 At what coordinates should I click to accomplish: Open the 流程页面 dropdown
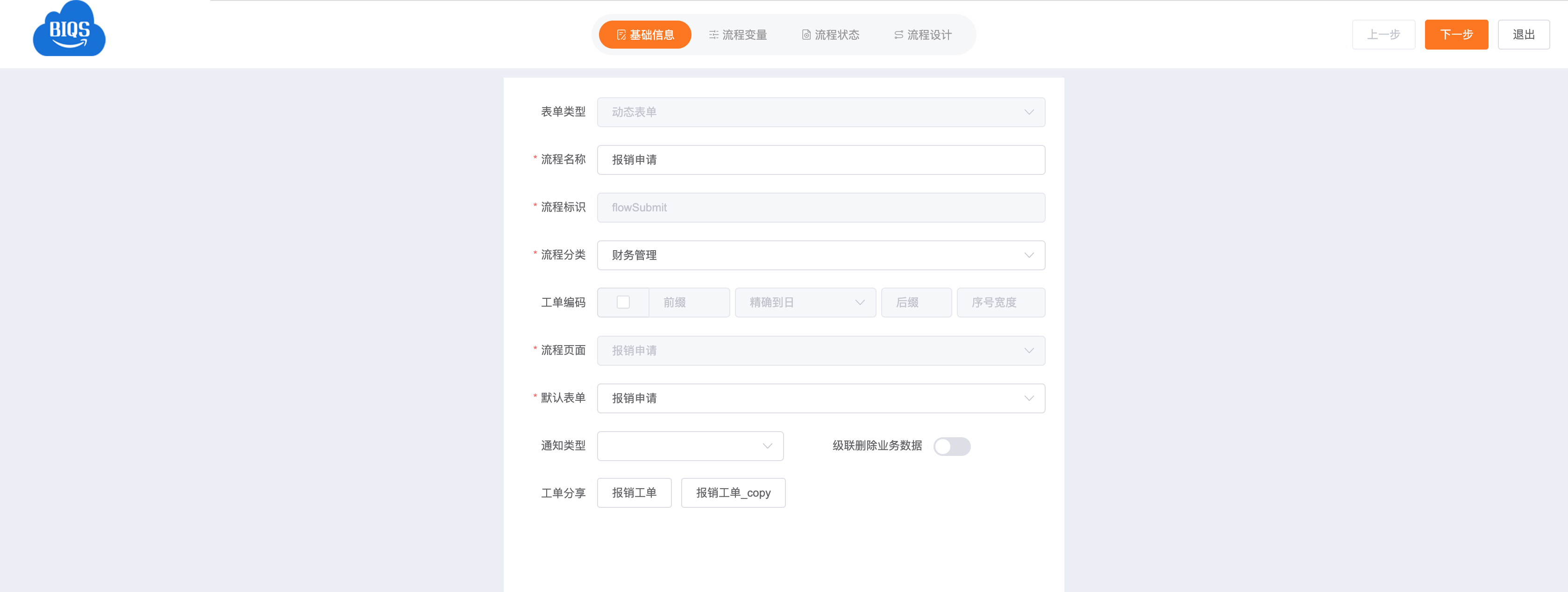pyautogui.click(x=820, y=351)
